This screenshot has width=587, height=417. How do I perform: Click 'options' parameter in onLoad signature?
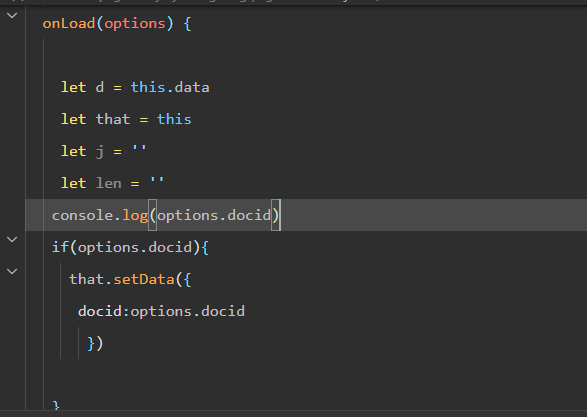tap(135, 24)
